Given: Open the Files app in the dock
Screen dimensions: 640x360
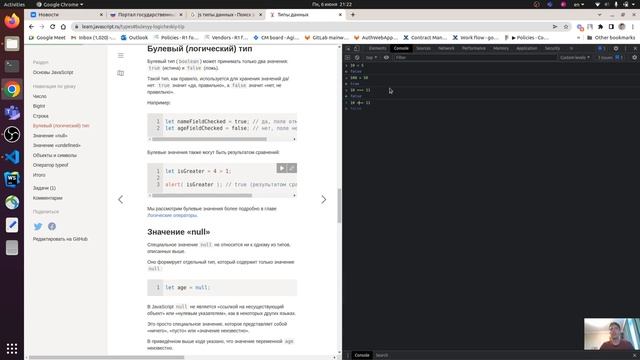Looking at the screenshot, I should tap(12, 43).
